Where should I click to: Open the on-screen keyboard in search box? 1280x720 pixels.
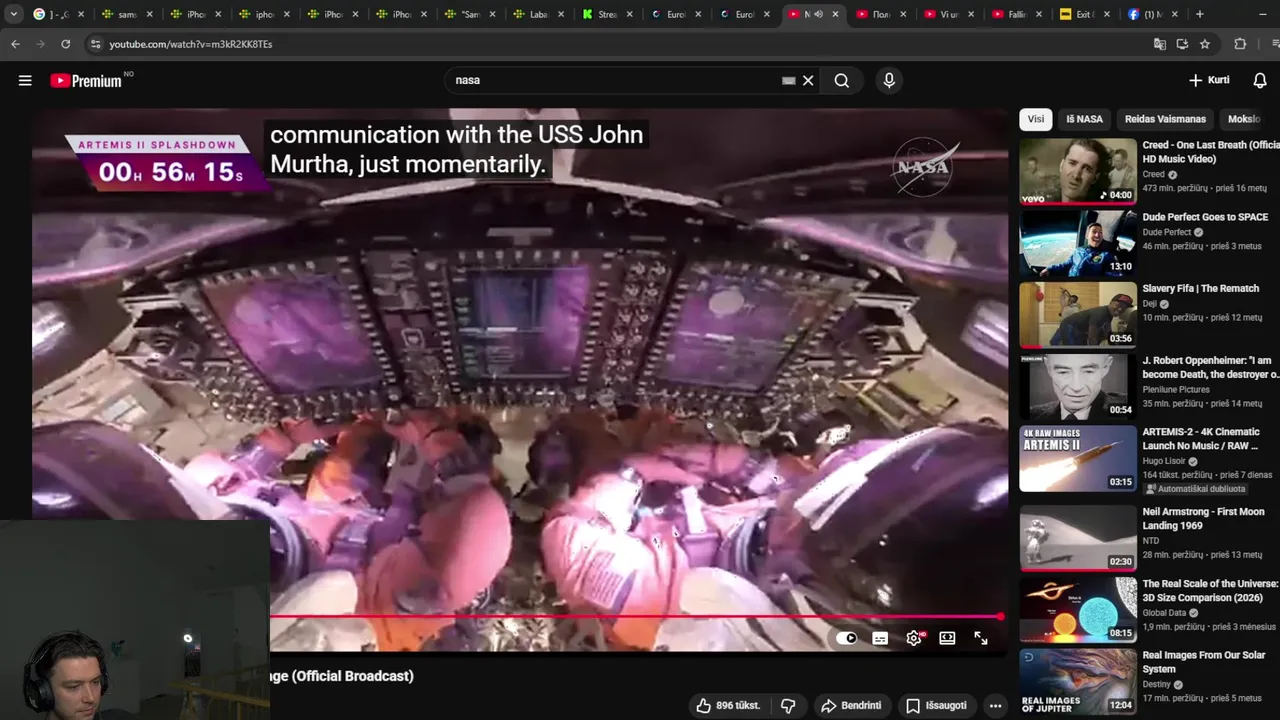coord(788,80)
